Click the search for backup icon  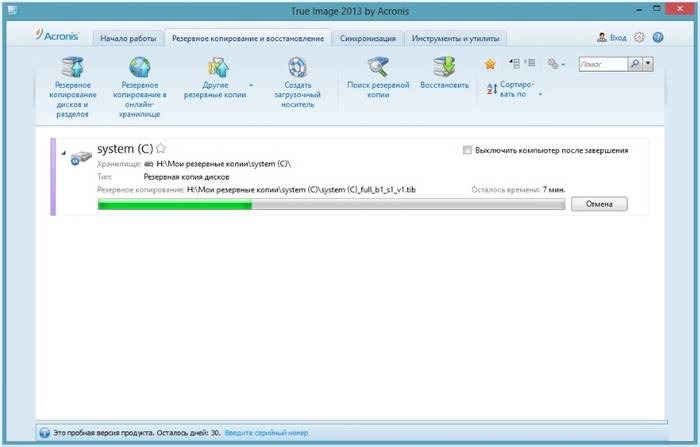(379, 69)
